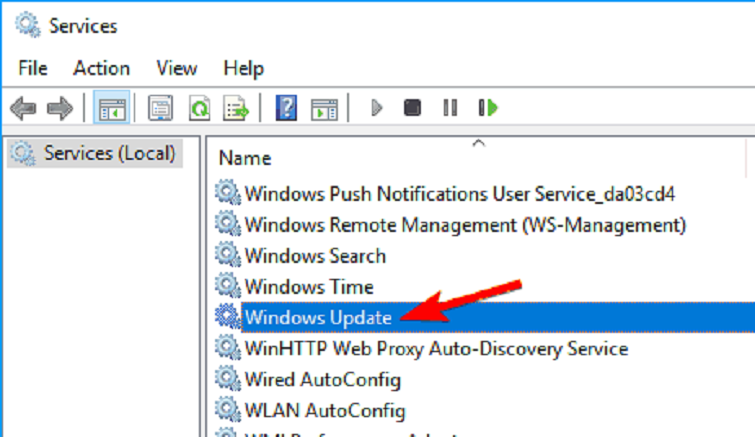The width and height of the screenshot is (755, 437).
Task: Open the Action menu
Action: [x=101, y=68]
